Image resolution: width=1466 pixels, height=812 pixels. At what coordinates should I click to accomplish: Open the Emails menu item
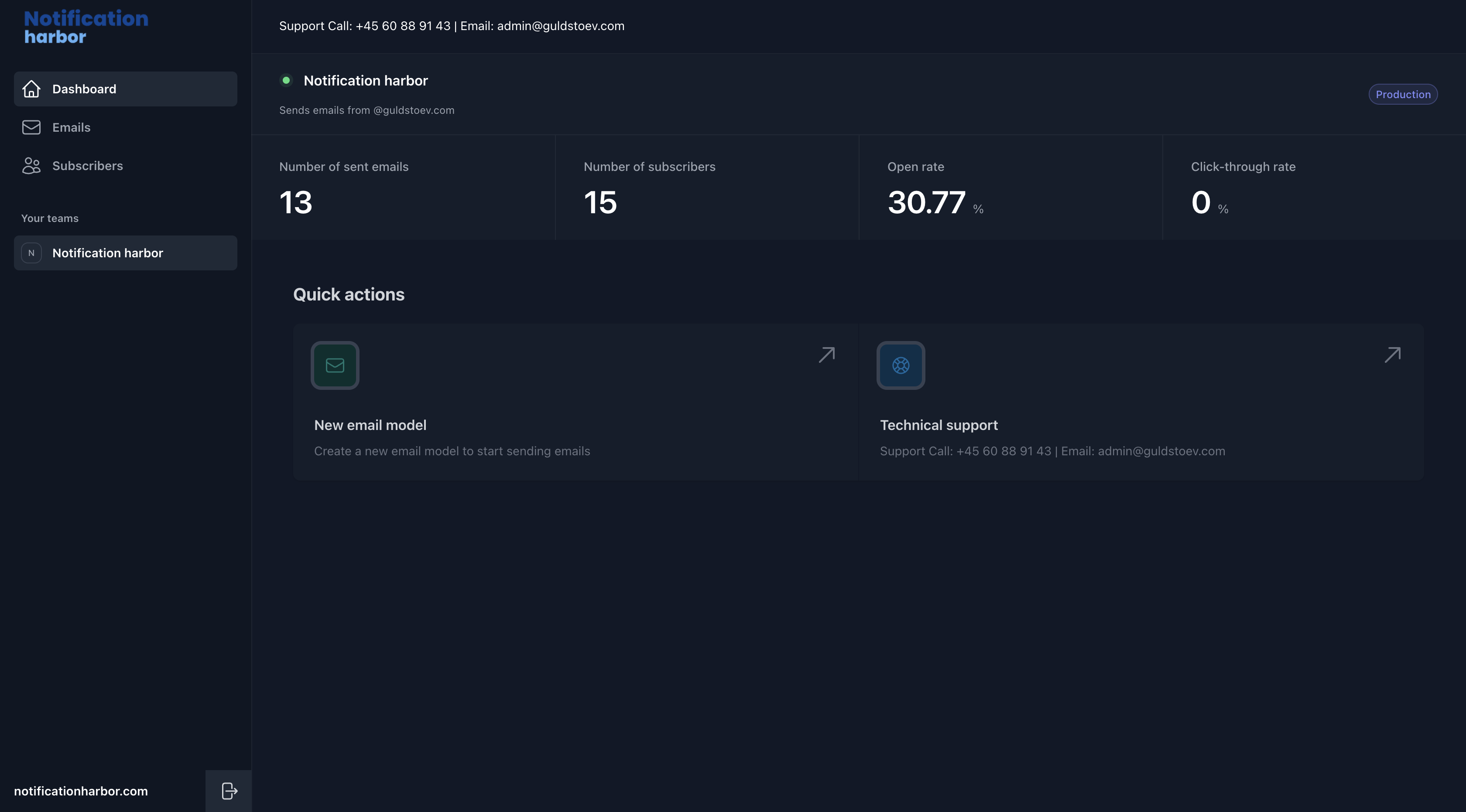click(x=71, y=127)
